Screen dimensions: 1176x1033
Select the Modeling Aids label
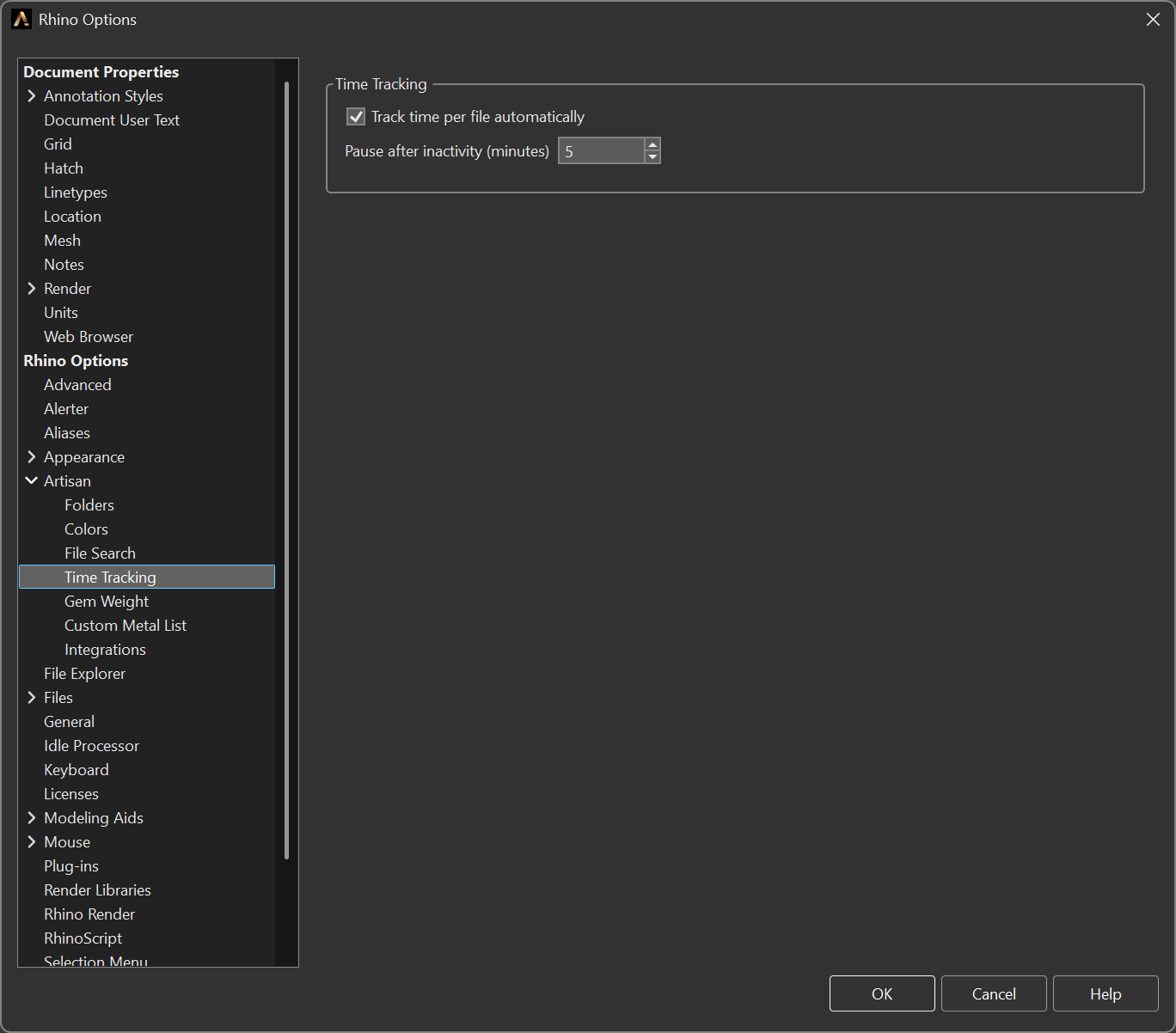[x=94, y=818]
